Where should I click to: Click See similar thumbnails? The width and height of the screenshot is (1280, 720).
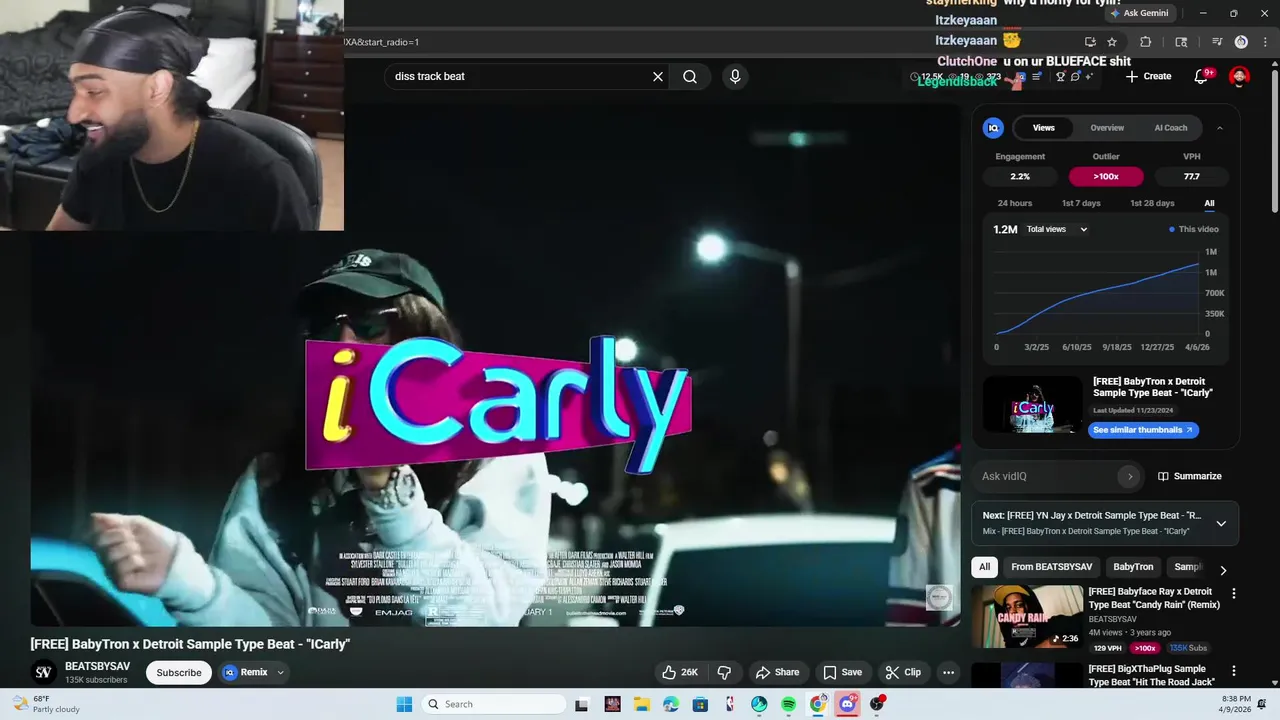pos(1143,430)
